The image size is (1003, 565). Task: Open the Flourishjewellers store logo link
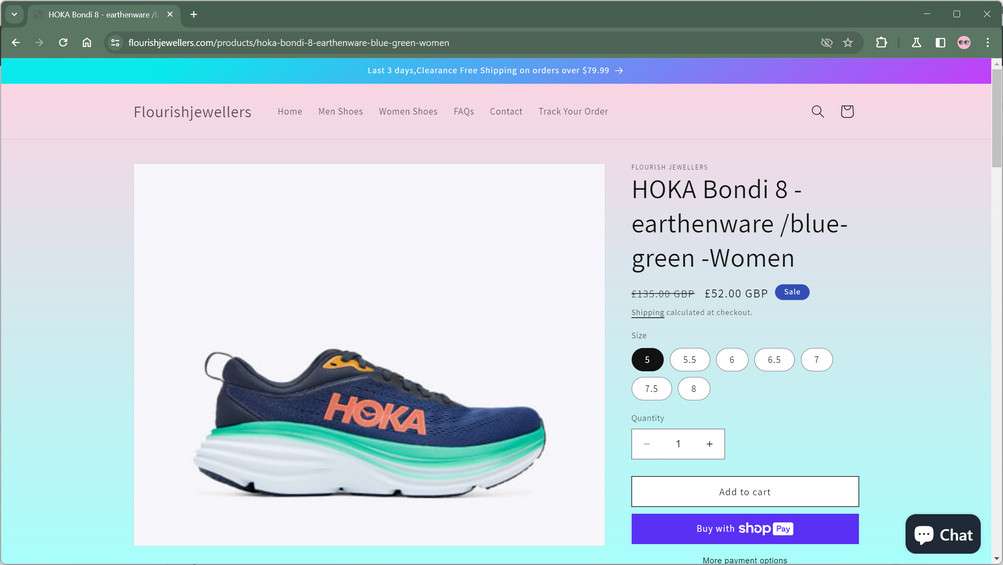coord(193,111)
